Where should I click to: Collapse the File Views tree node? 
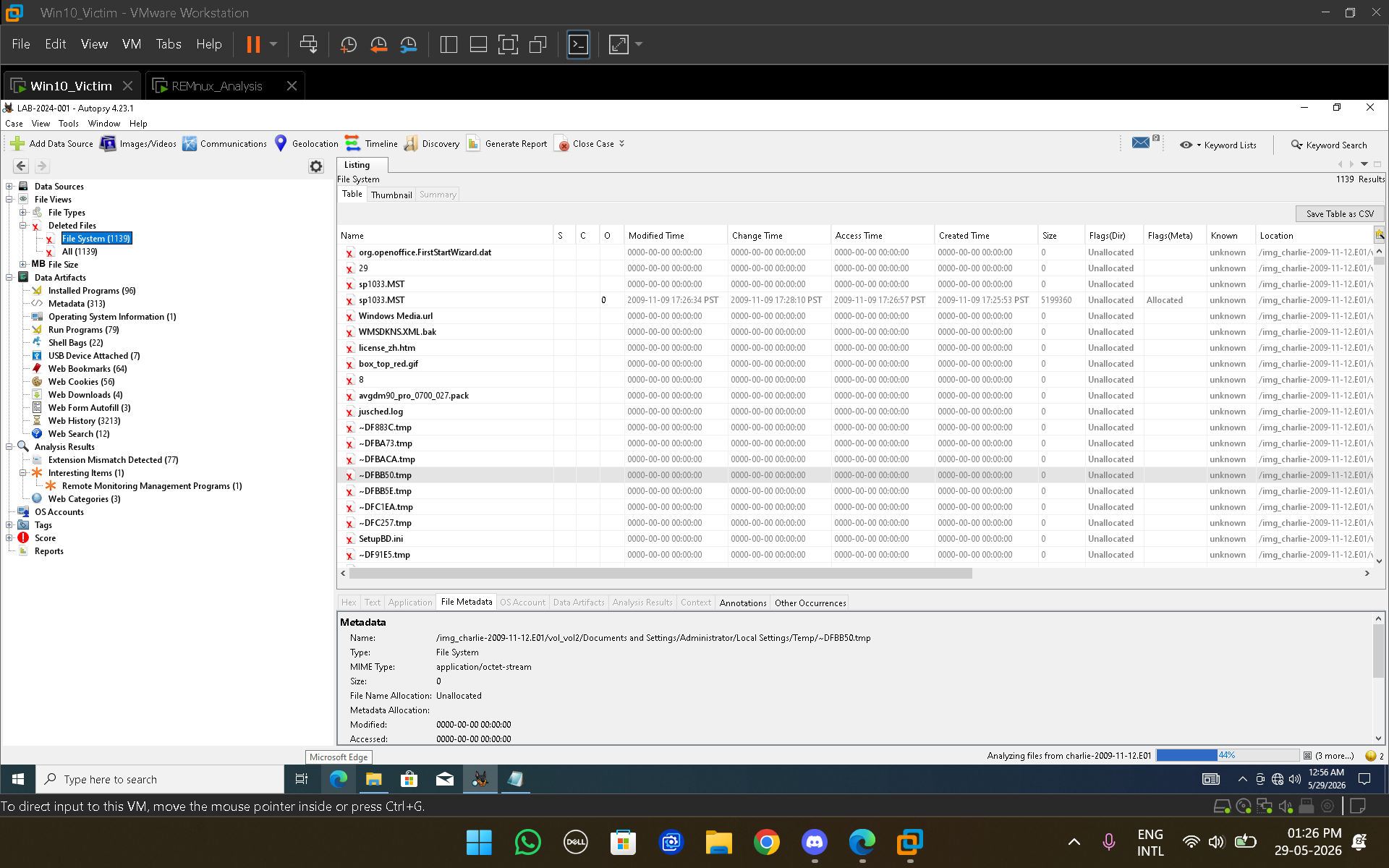(x=9, y=200)
